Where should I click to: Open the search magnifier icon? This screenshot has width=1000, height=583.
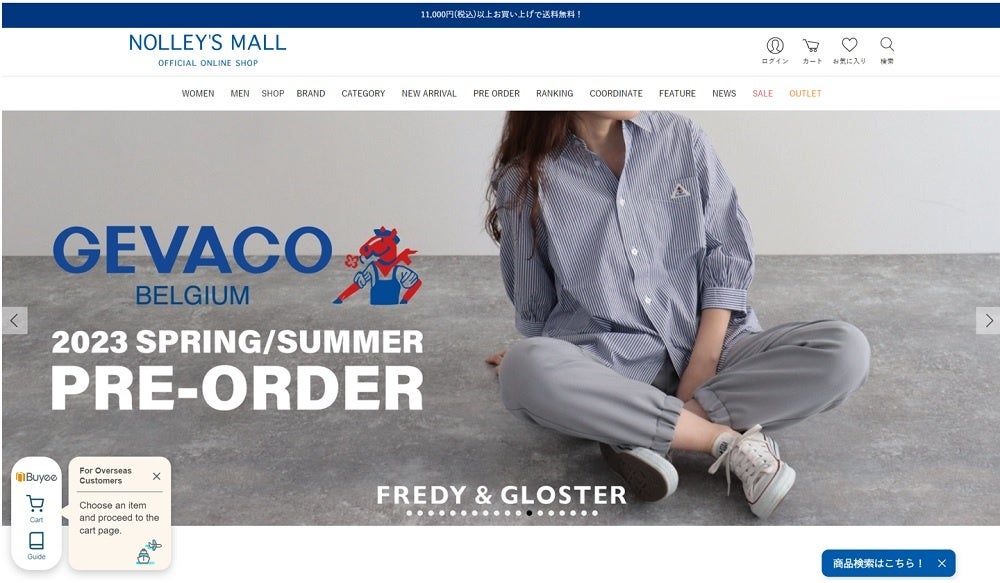[886, 50]
